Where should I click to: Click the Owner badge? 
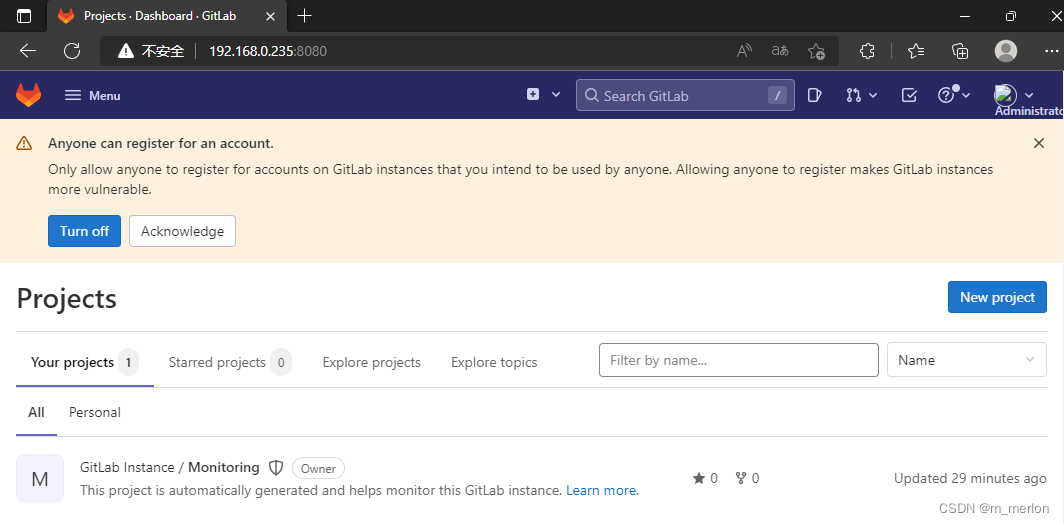(318, 468)
